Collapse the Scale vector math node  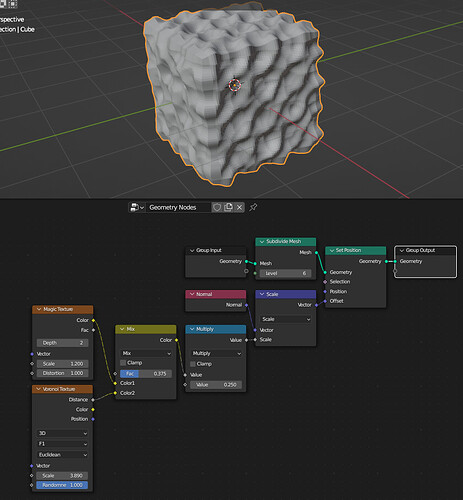[x=262, y=294]
